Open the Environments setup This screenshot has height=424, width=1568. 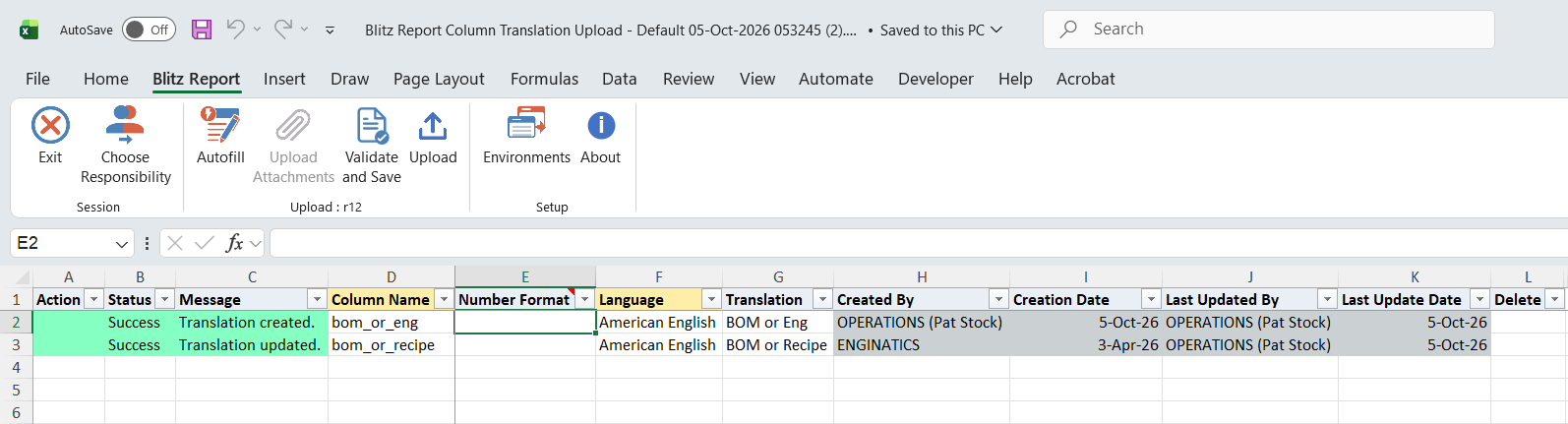pos(526,136)
